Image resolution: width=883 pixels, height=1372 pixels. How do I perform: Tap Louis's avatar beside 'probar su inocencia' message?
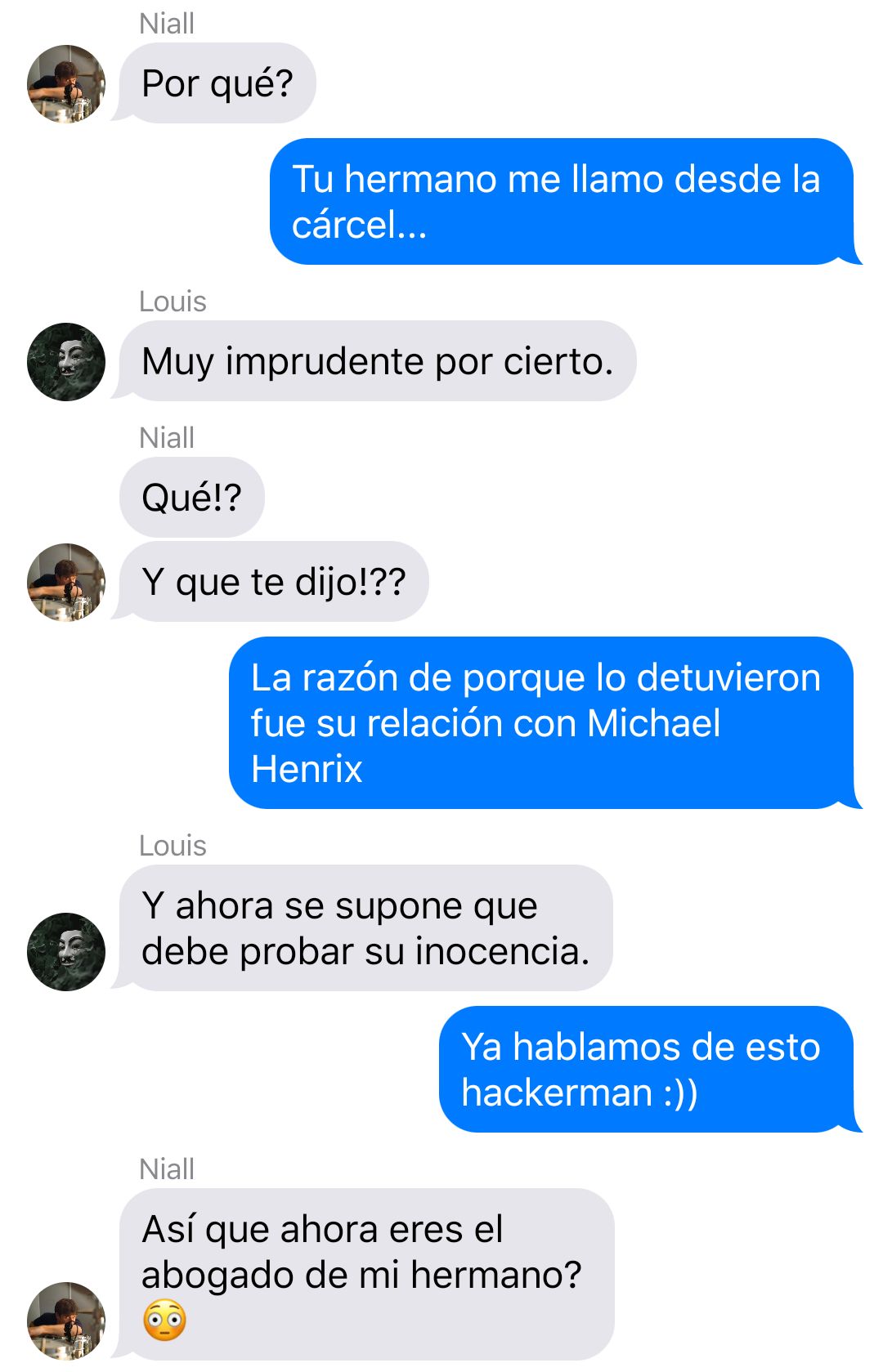[66, 952]
